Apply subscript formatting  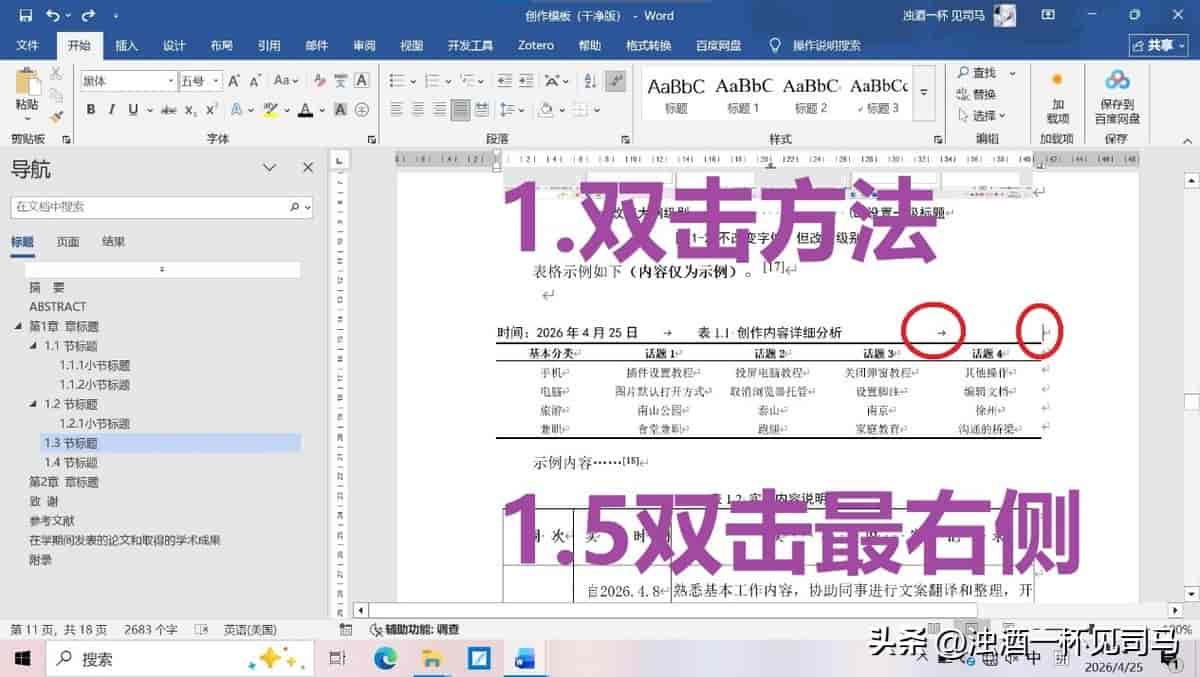click(x=190, y=110)
